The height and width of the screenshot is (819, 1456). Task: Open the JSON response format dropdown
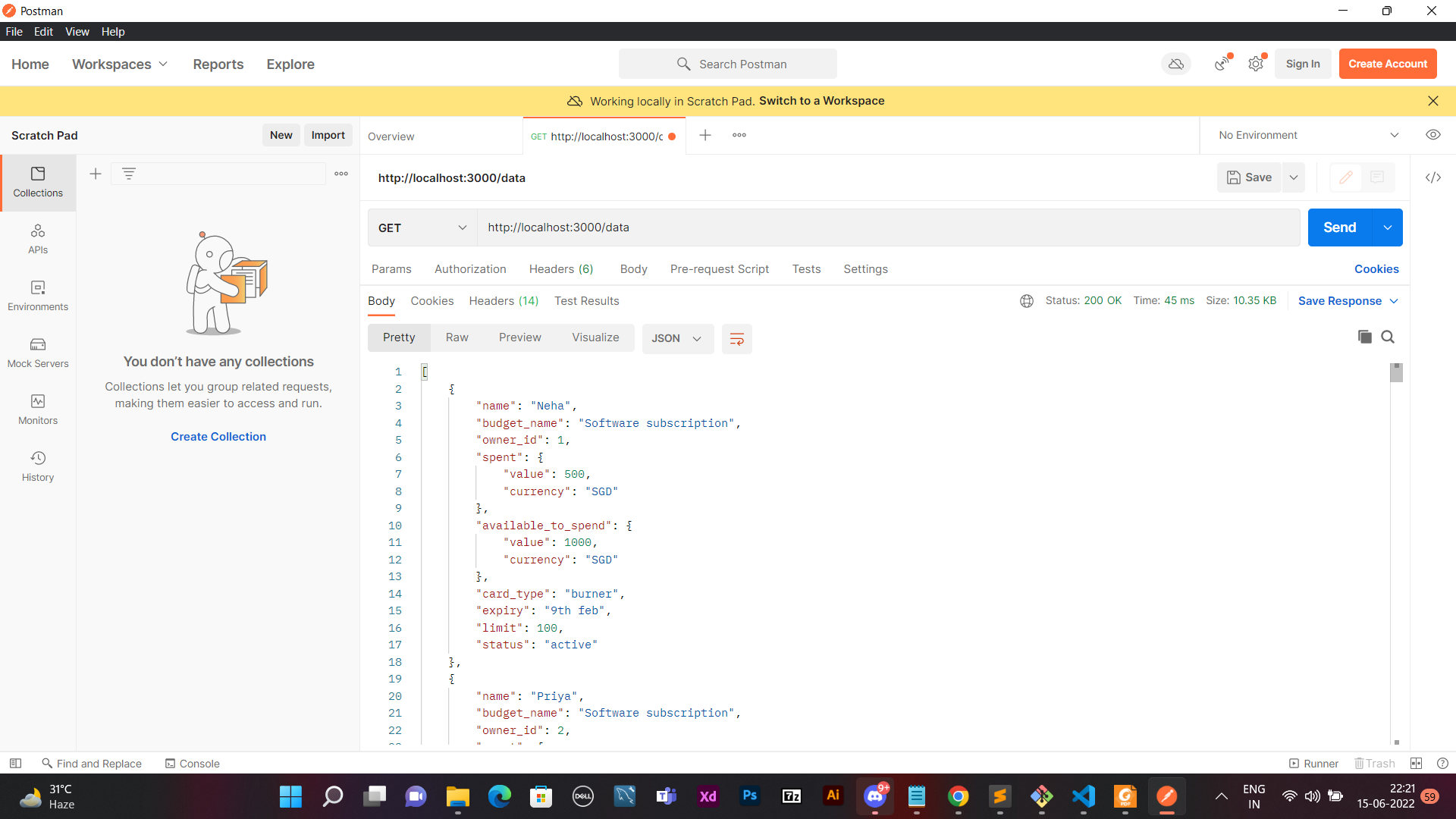tap(677, 338)
